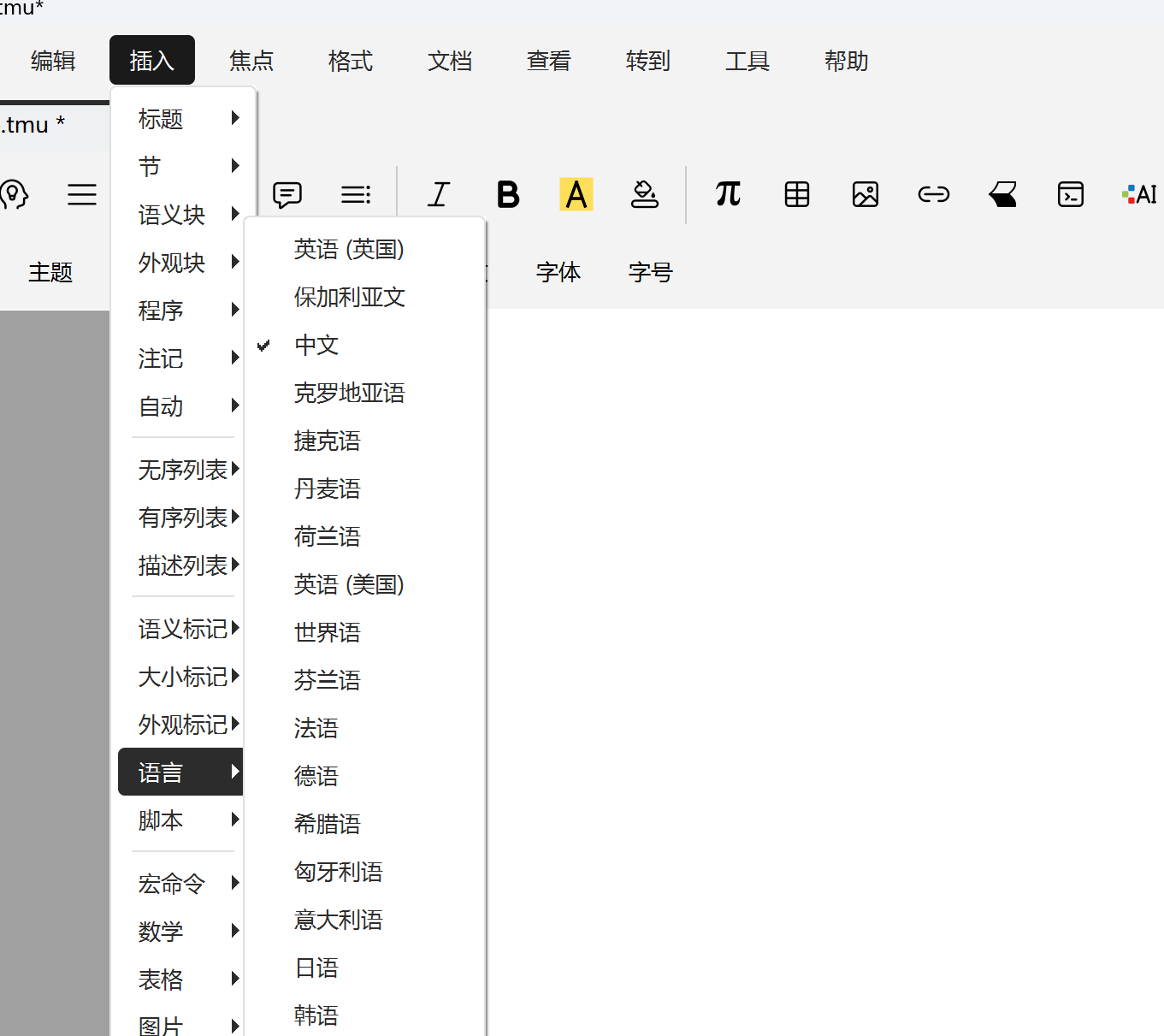1164x1036 pixels.
Task: Insert an image via toolbar icon
Action: pyautogui.click(x=866, y=195)
